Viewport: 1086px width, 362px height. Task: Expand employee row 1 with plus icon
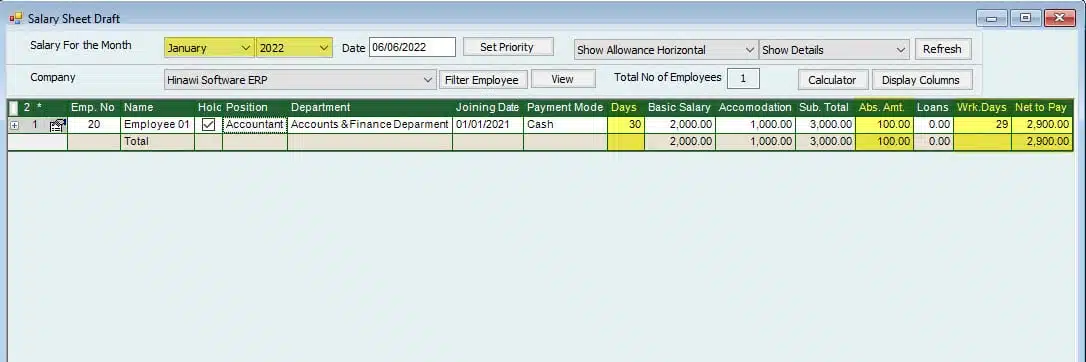tap(15, 125)
